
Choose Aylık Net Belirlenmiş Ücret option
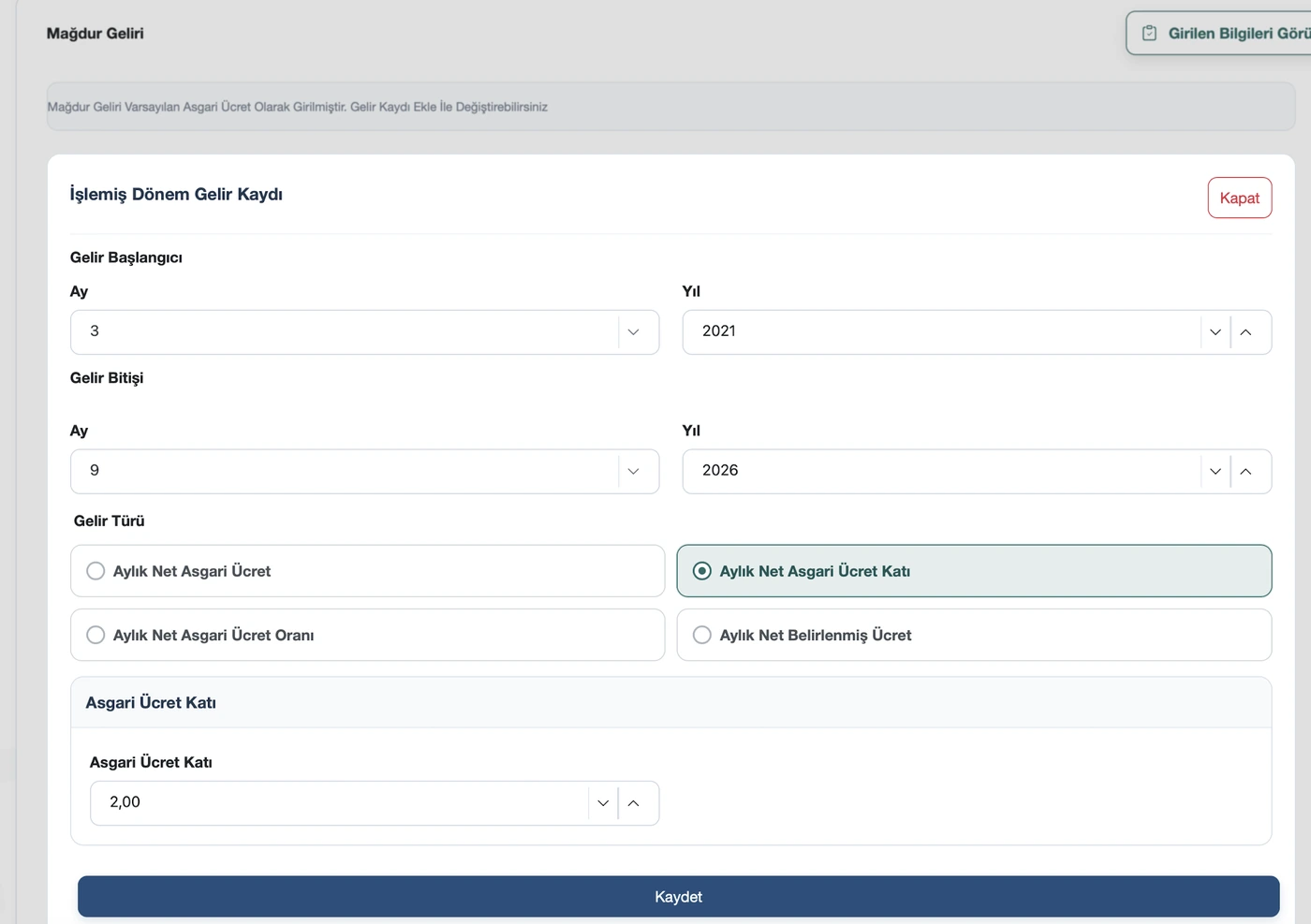(974, 635)
